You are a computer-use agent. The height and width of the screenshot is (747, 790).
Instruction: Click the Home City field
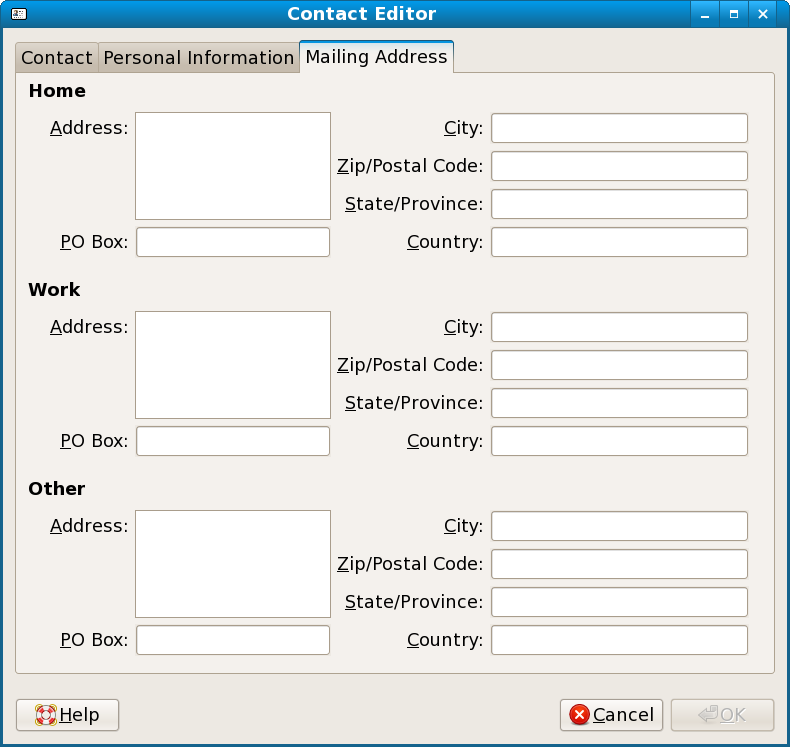(x=619, y=128)
